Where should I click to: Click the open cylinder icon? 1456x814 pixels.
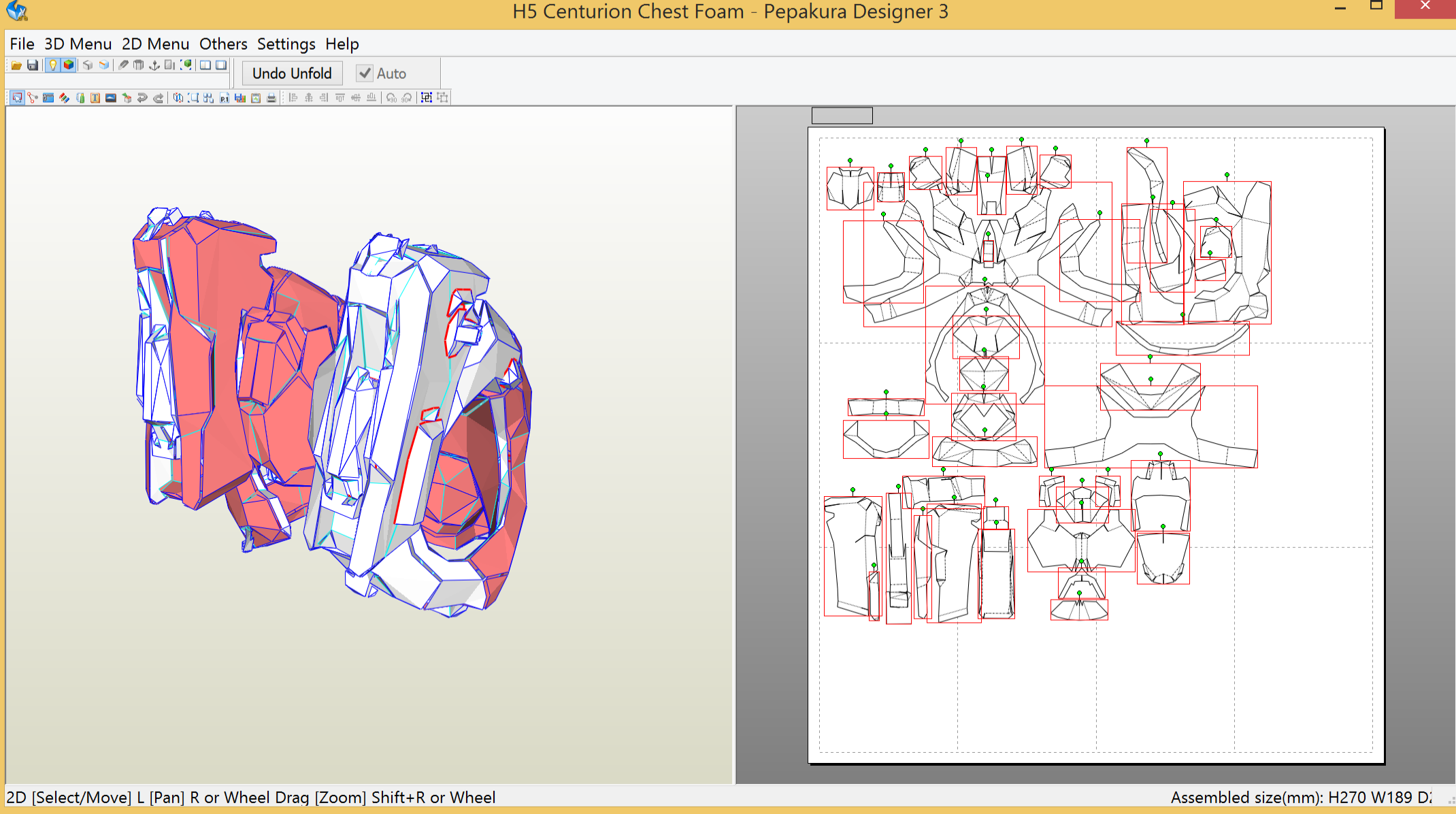(138, 65)
